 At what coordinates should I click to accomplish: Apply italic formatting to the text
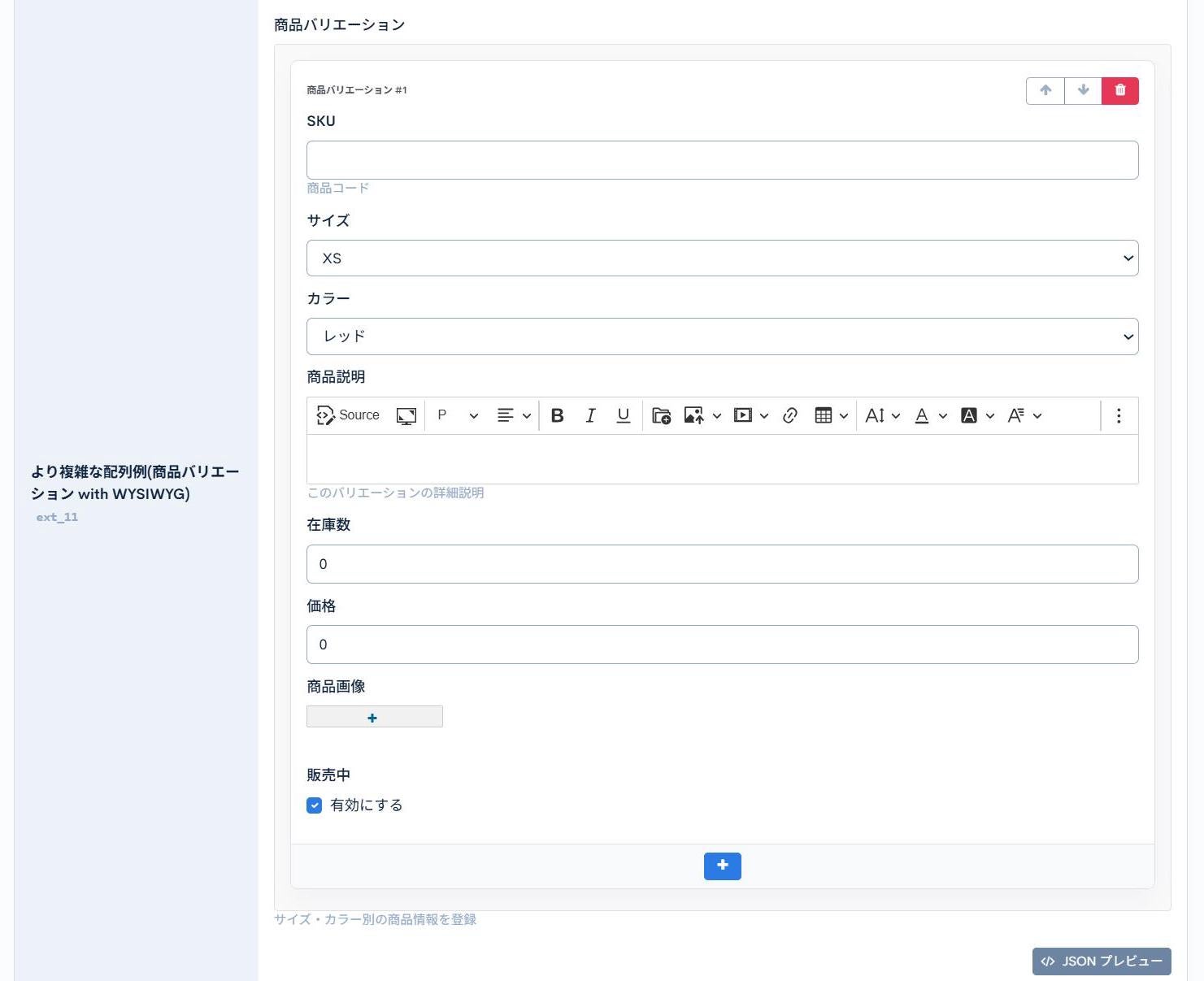tap(591, 415)
